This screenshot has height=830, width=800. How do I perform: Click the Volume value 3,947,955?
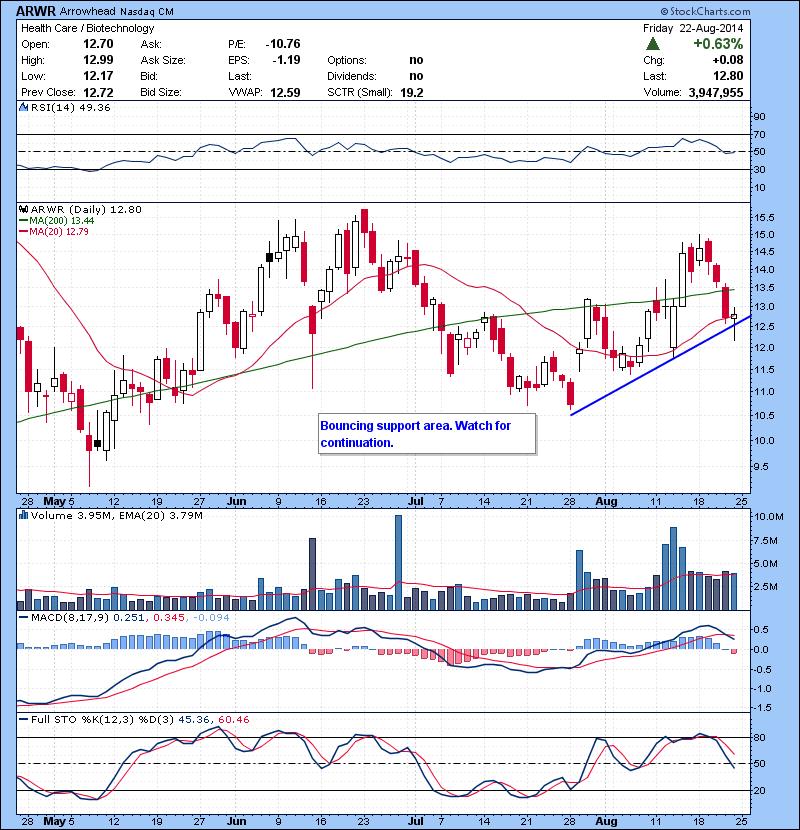716,92
